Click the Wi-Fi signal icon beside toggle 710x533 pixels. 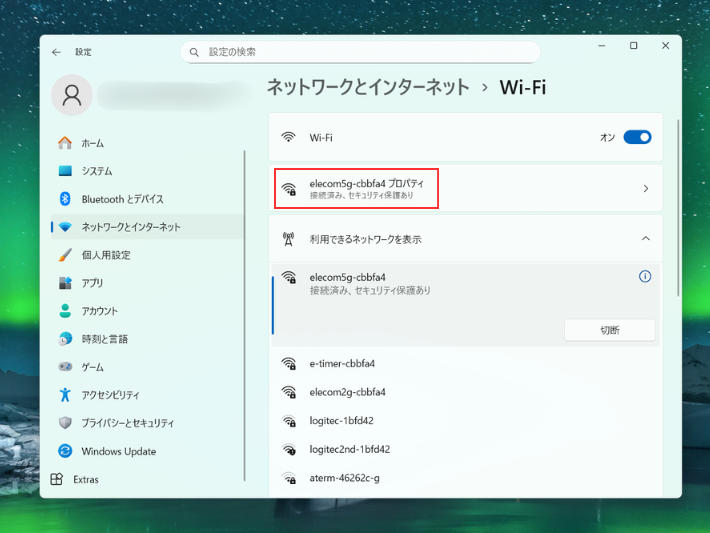[x=288, y=137]
